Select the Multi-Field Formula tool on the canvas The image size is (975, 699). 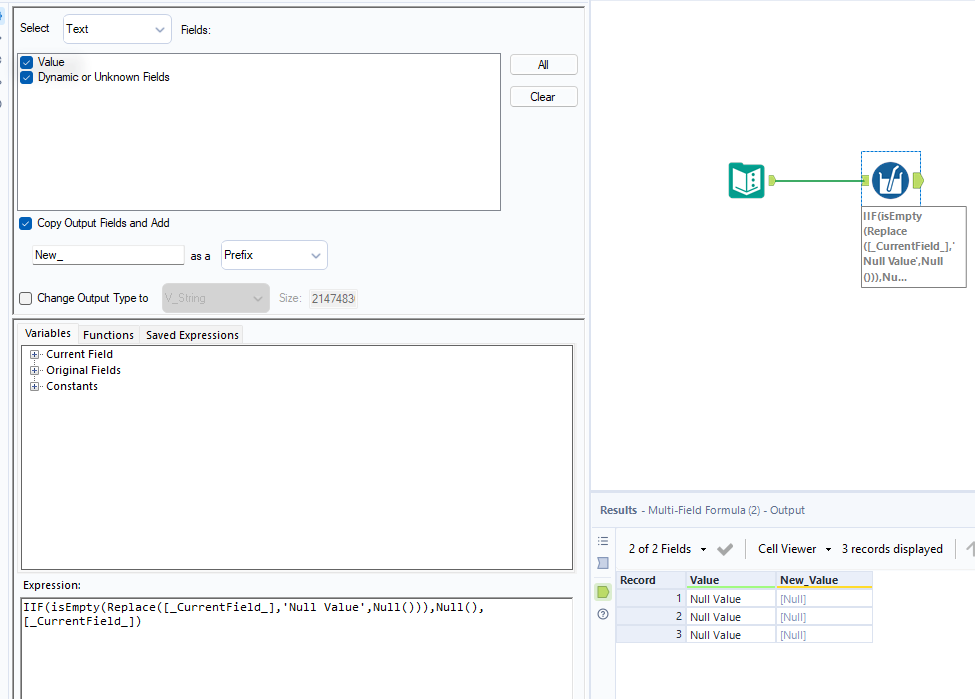click(890, 181)
